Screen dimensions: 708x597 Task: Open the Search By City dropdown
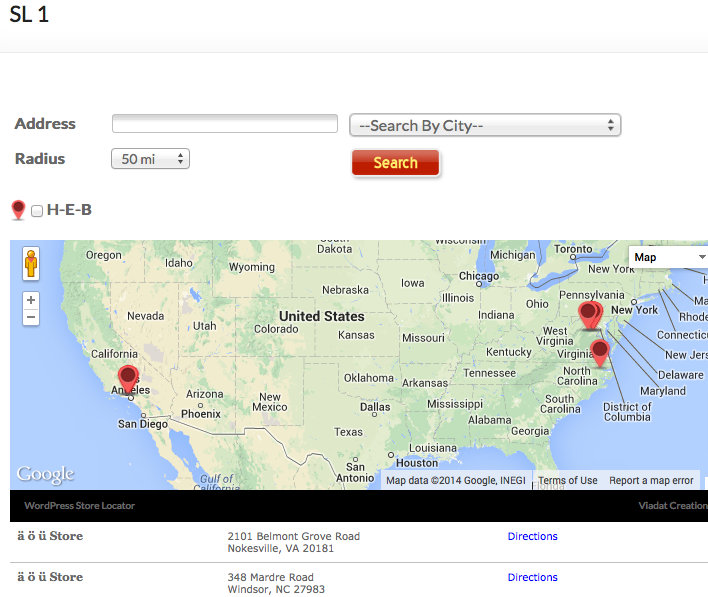pyautogui.click(x=485, y=125)
